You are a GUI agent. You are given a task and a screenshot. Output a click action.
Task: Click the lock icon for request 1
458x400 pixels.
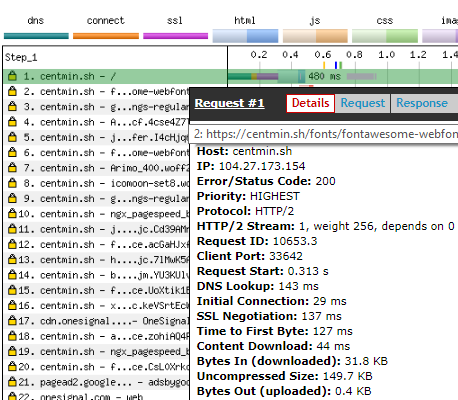point(12,76)
